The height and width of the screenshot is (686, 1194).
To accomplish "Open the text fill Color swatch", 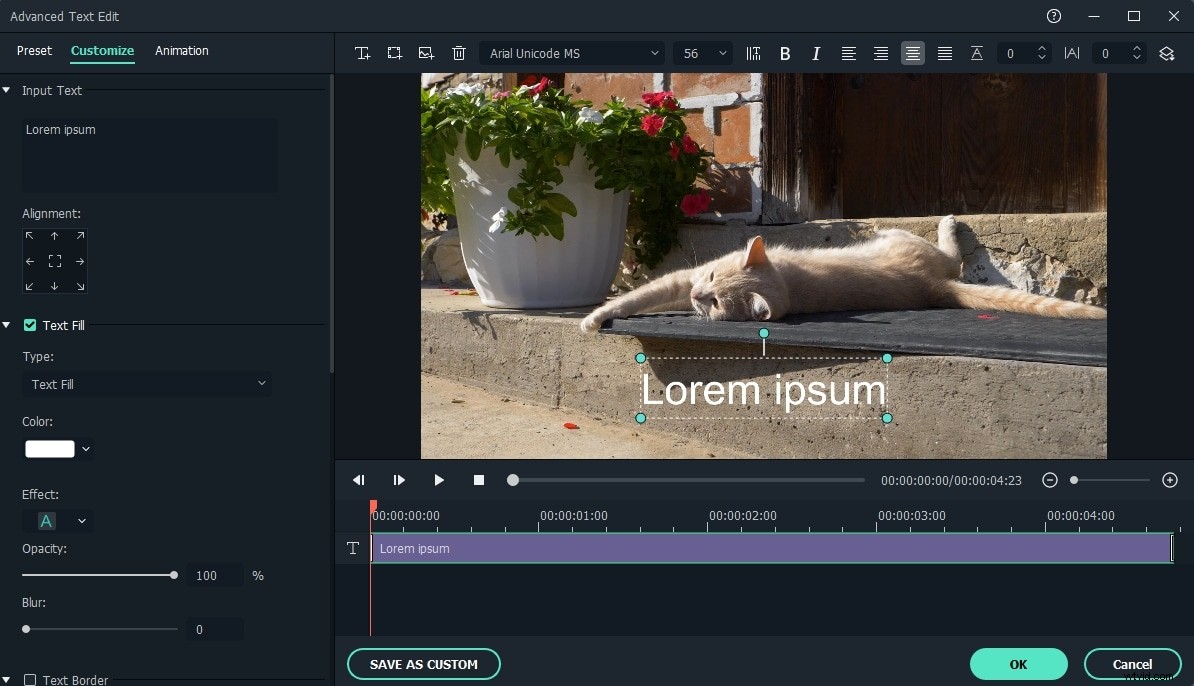I will pos(49,449).
